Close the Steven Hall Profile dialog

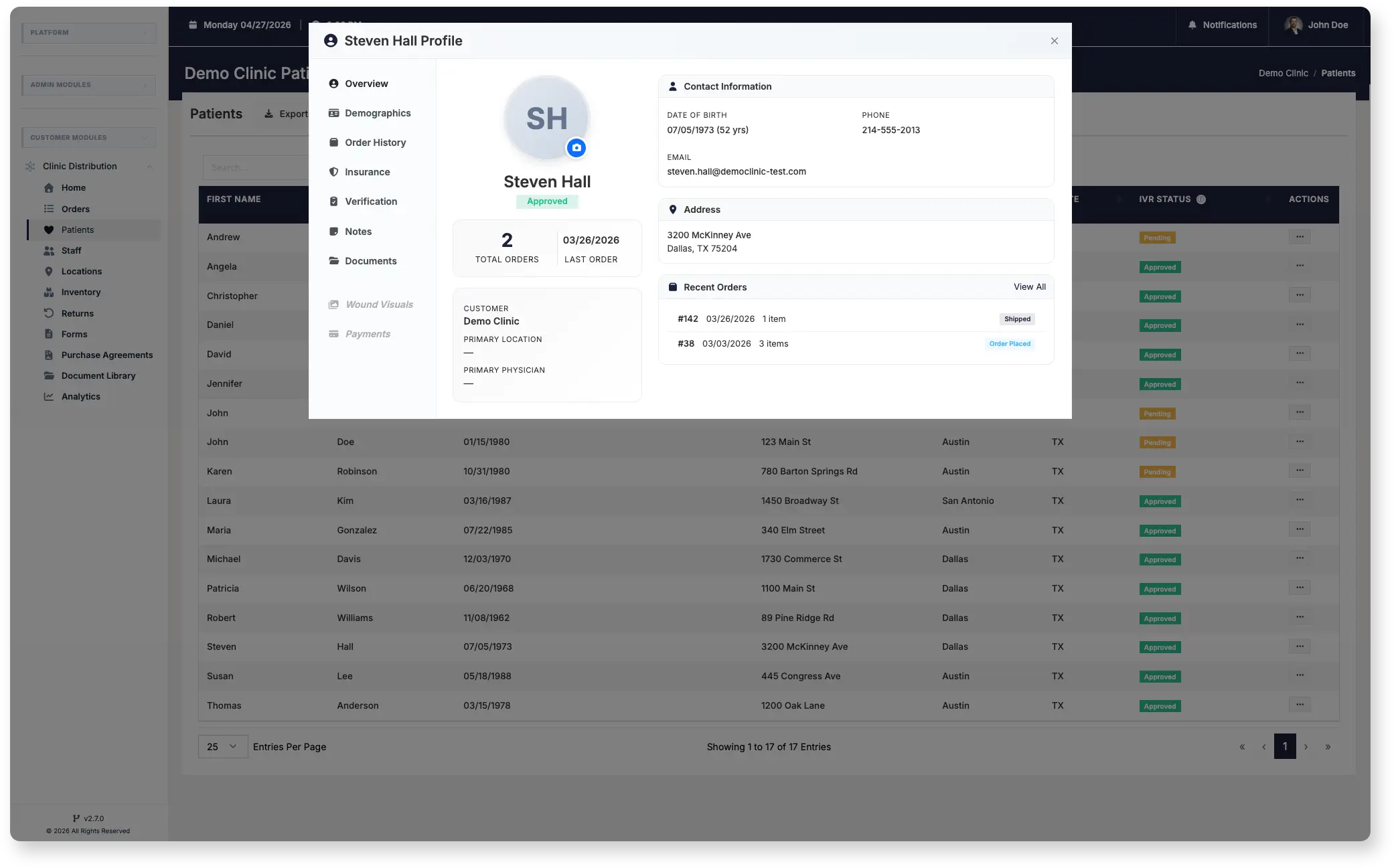coord(1055,41)
